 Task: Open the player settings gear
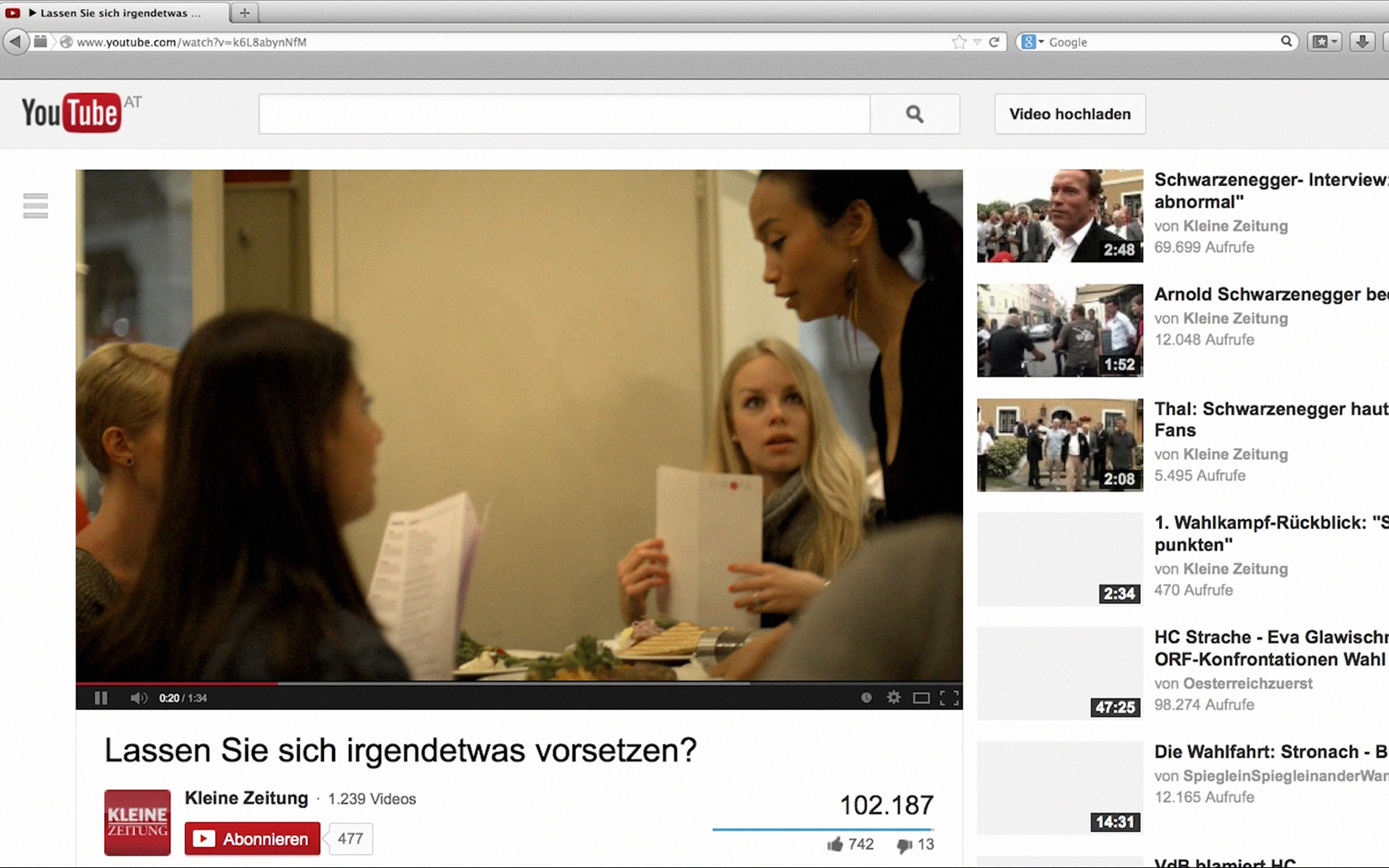[x=894, y=698]
